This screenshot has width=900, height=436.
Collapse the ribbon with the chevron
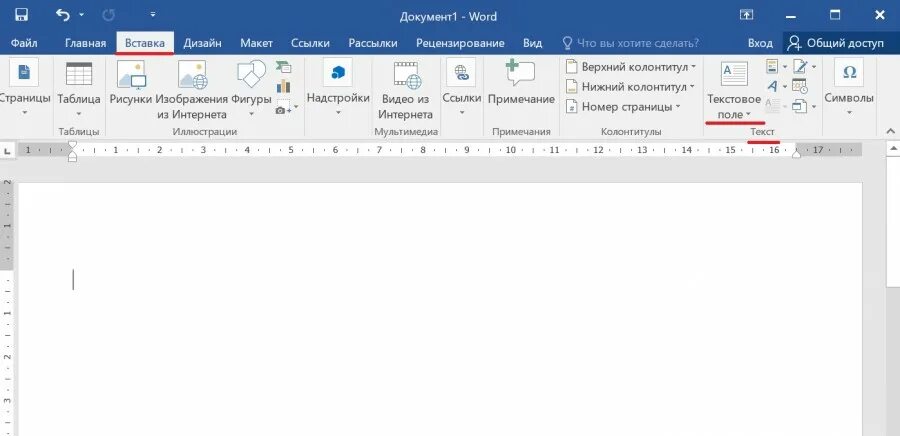(889, 131)
